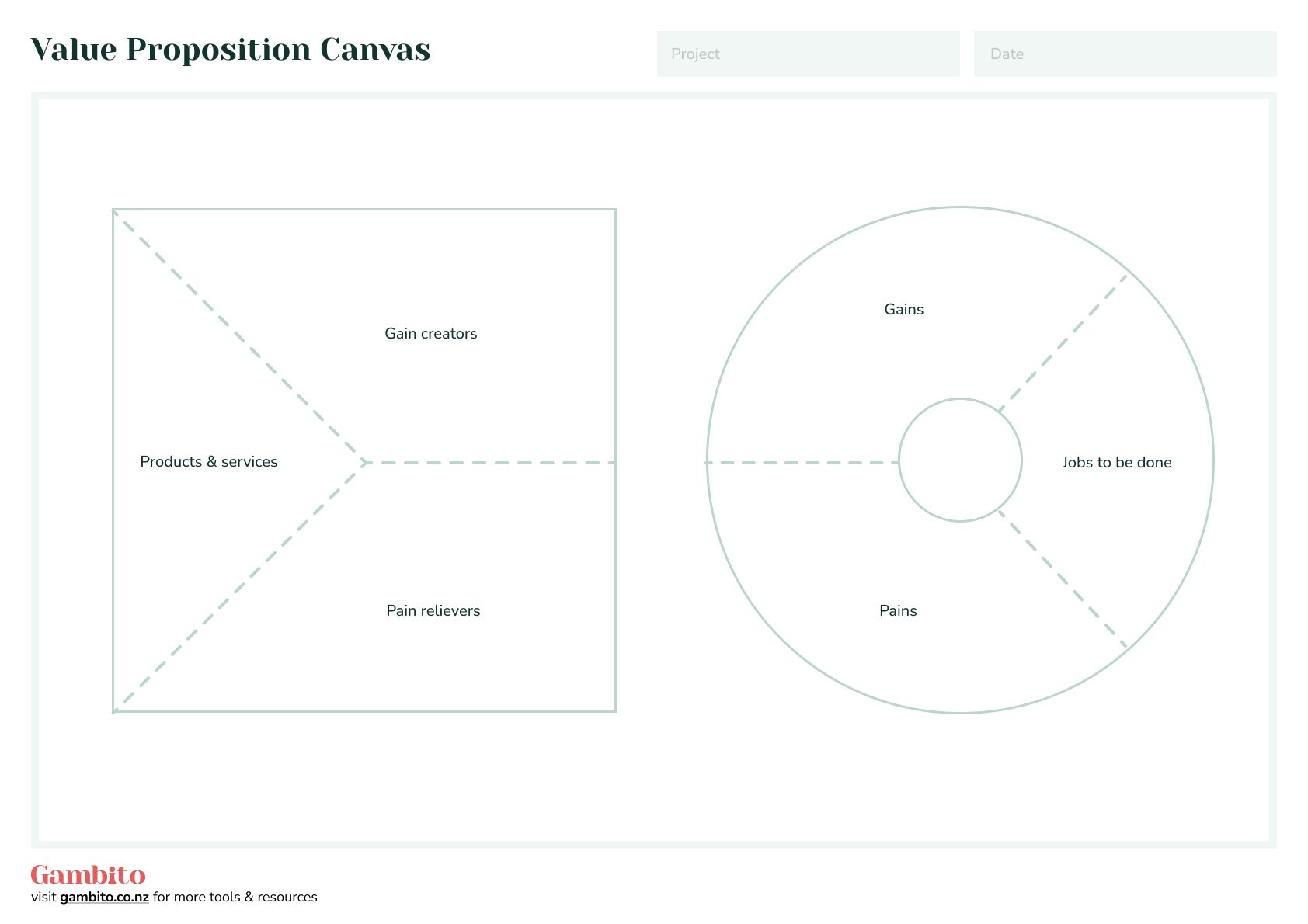Click the small inner circle of customer profile
Screen dimensions: 1308x924
(960, 460)
